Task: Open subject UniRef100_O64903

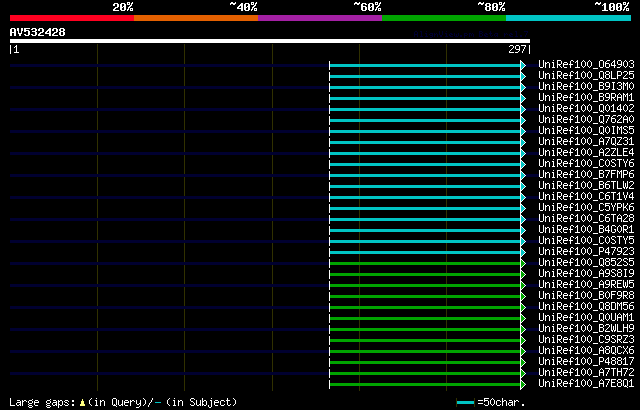Action: [x=587, y=64]
